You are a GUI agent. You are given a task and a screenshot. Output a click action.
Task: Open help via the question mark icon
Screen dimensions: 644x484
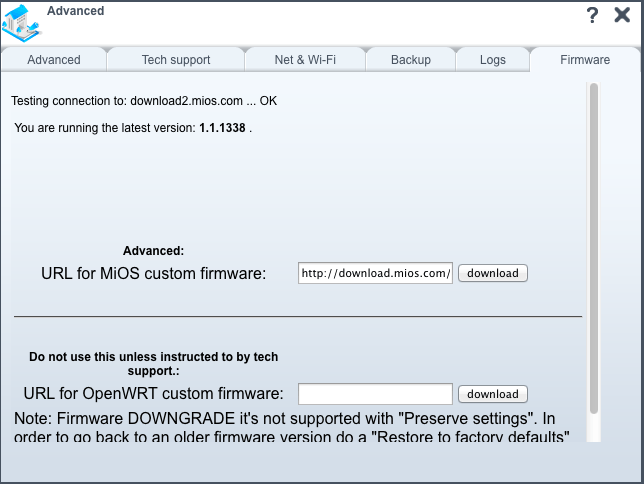(592, 15)
